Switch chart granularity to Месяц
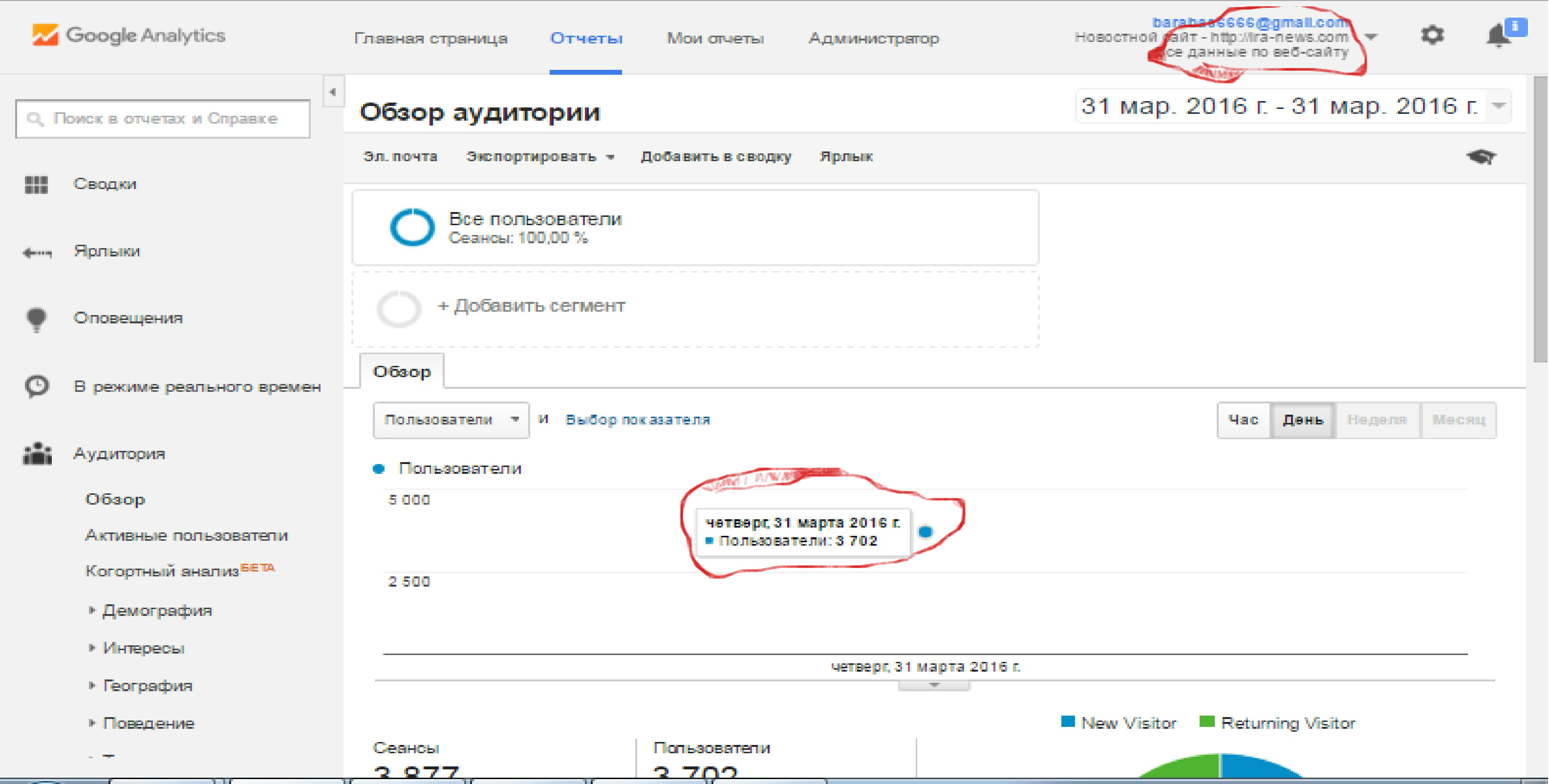 1458,420
